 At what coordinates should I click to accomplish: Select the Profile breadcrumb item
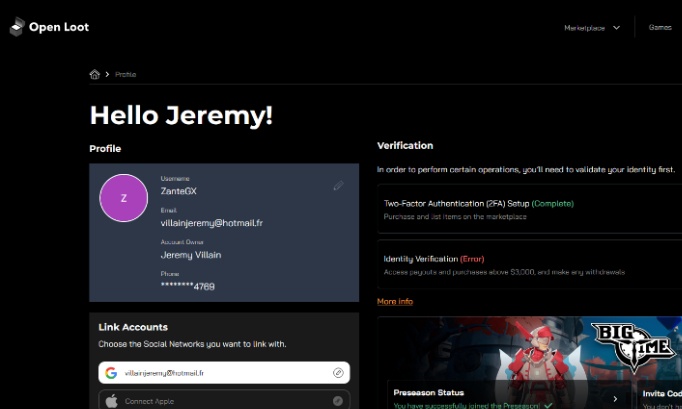125,74
